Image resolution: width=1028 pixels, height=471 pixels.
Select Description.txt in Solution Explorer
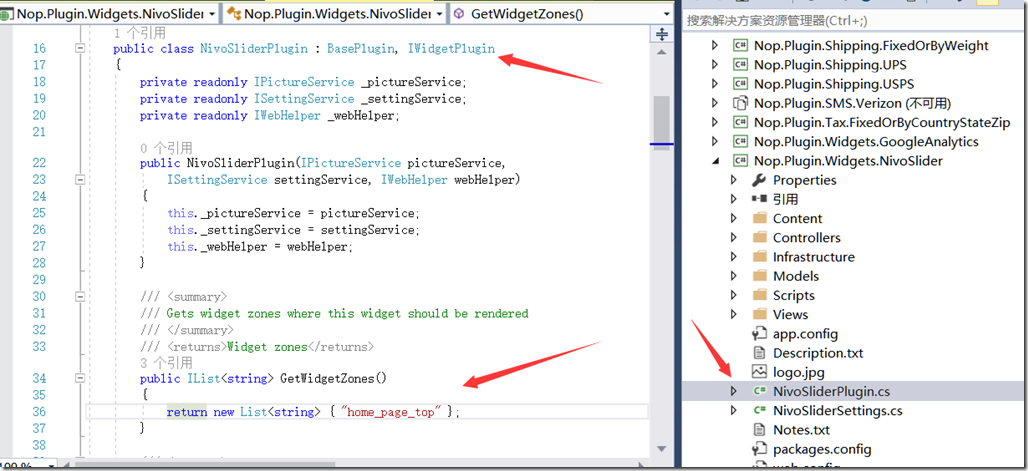click(x=818, y=353)
